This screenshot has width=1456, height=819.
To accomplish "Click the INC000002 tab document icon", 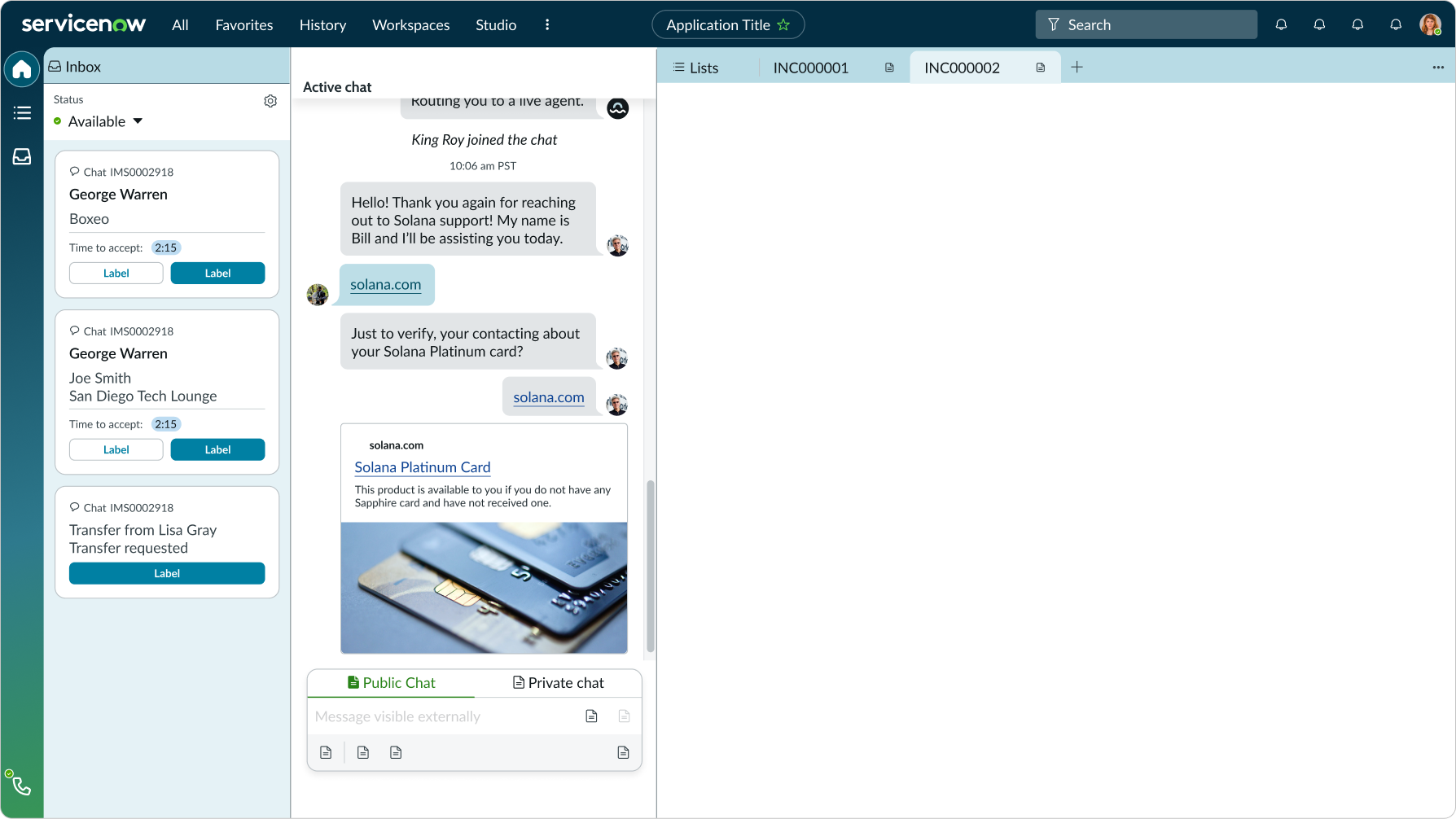I will point(1041,68).
